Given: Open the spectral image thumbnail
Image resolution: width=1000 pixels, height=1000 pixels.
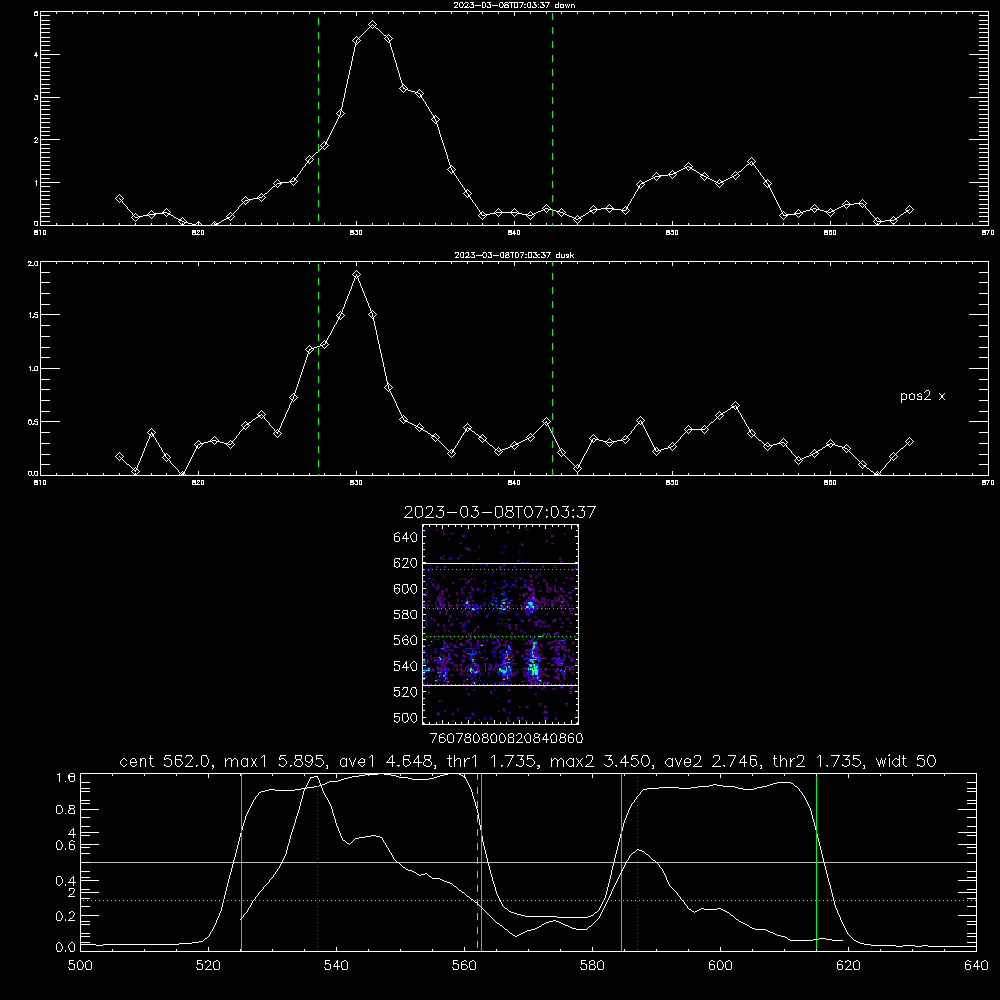Looking at the screenshot, I should coord(500,624).
